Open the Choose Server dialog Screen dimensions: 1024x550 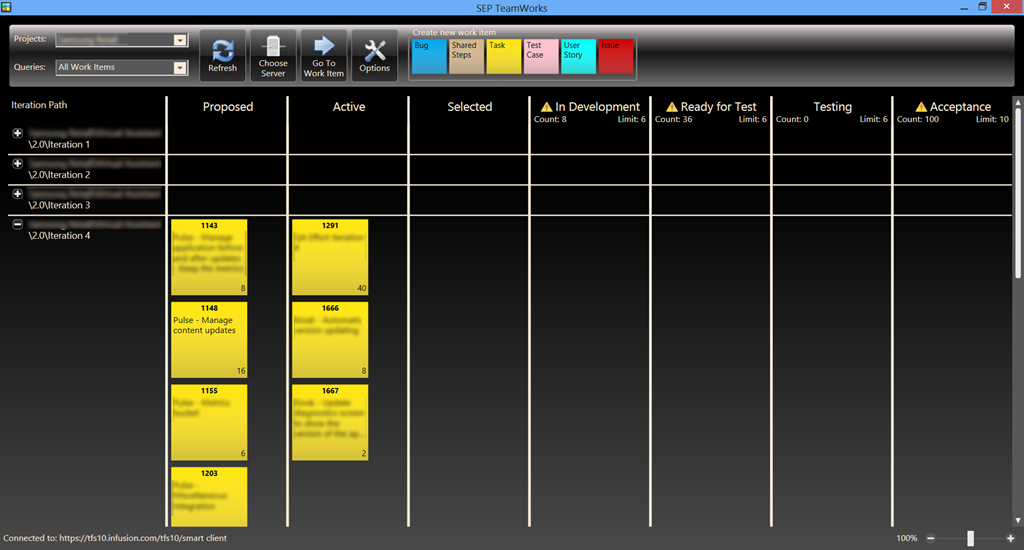273,56
